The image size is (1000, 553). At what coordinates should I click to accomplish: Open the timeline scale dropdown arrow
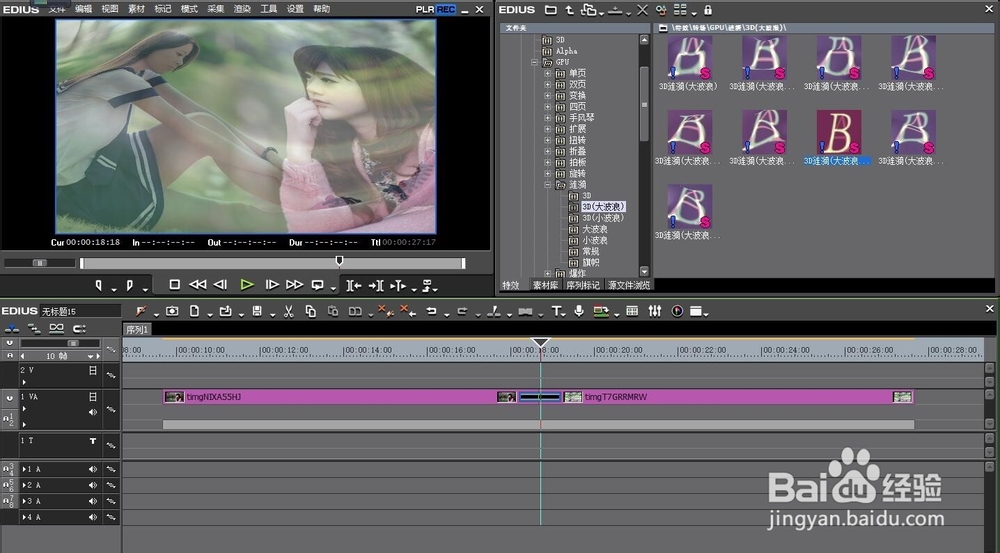(x=90, y=356)
